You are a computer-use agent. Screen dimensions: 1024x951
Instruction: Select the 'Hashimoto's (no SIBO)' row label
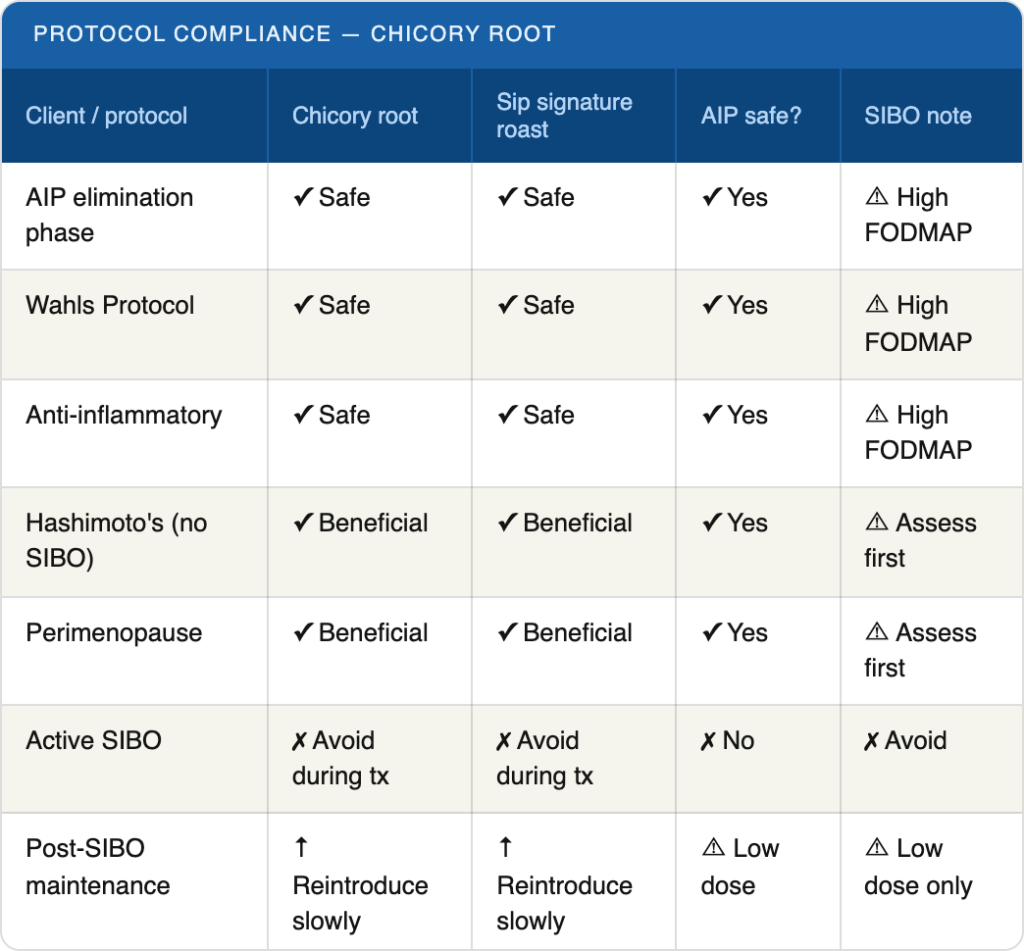click(116, 540)
